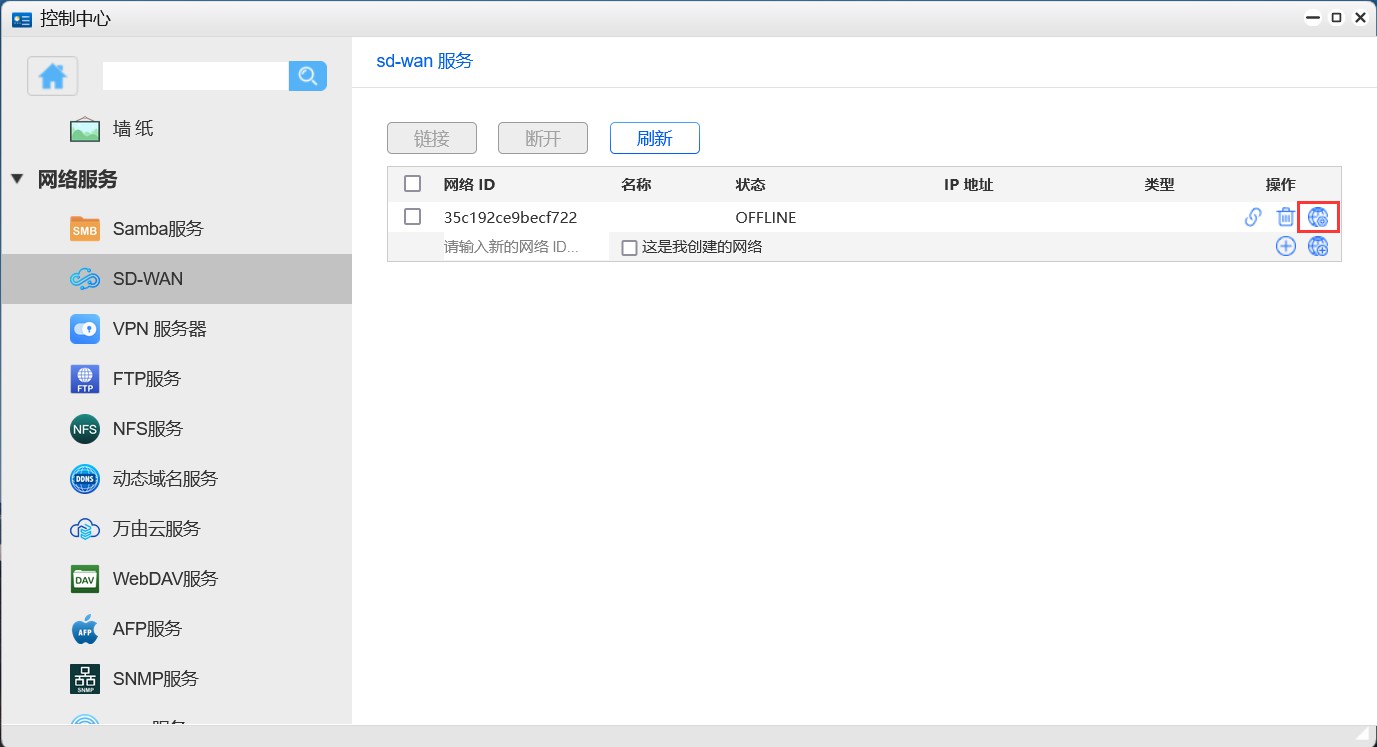Click the new network ID input field
Screen dimensions: 1377x747
[x=510, y=246]
